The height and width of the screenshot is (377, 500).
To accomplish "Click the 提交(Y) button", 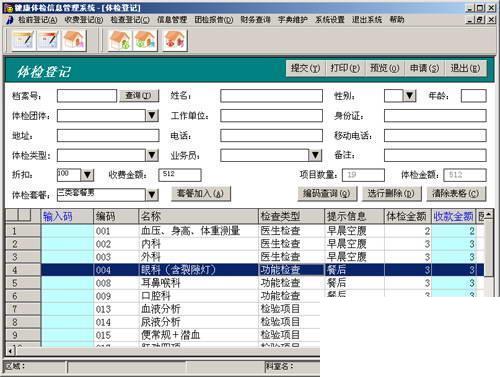I will click(305, 68).
